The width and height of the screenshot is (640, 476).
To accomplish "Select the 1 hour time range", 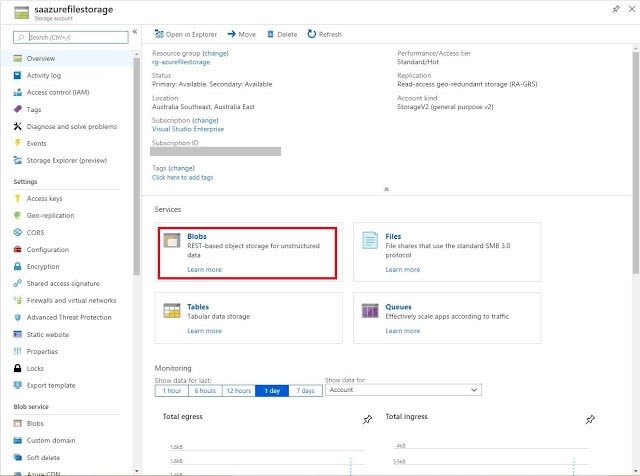I will point(172,391).
